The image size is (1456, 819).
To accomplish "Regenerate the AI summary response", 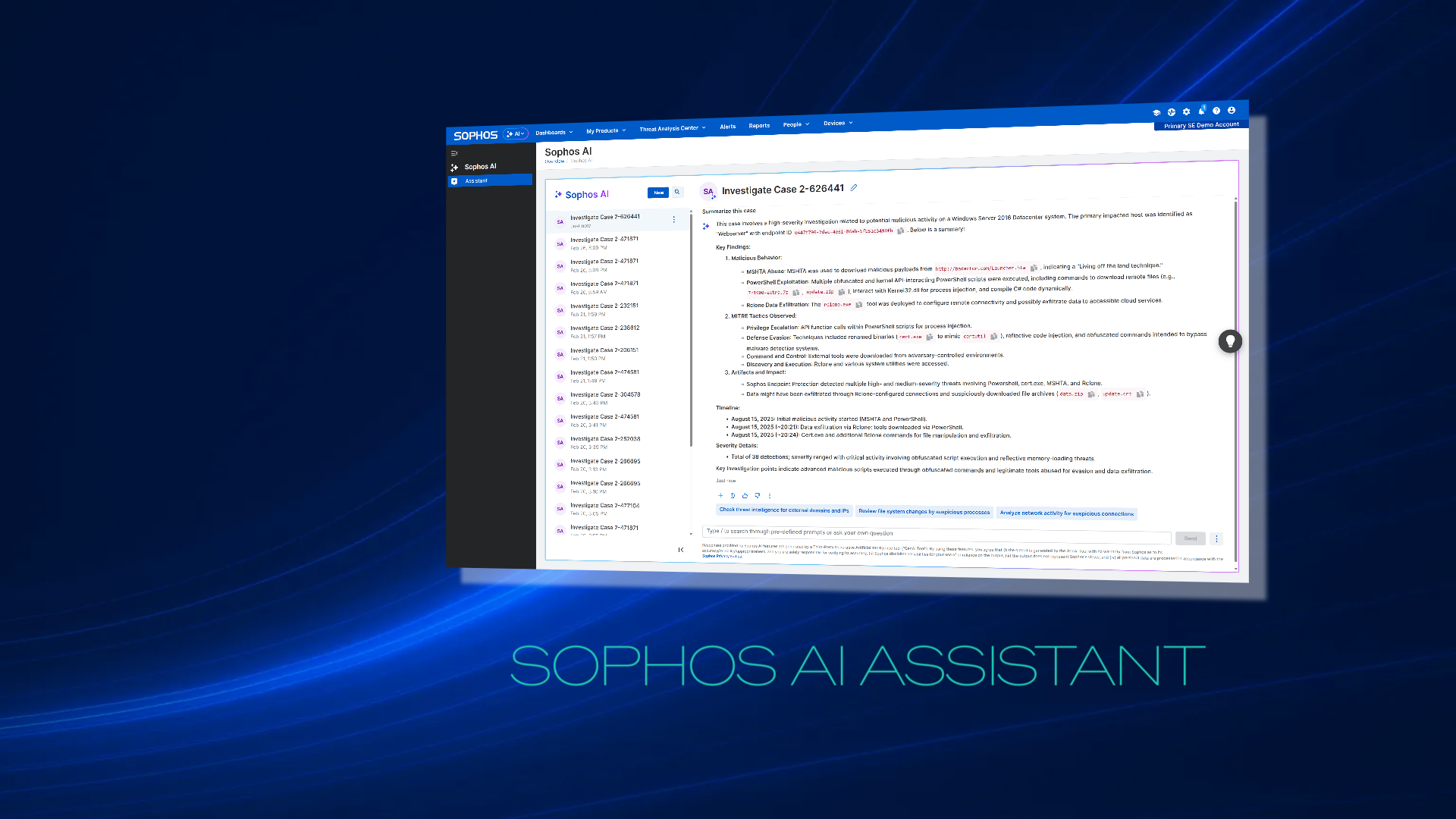I will click(733, 495).
